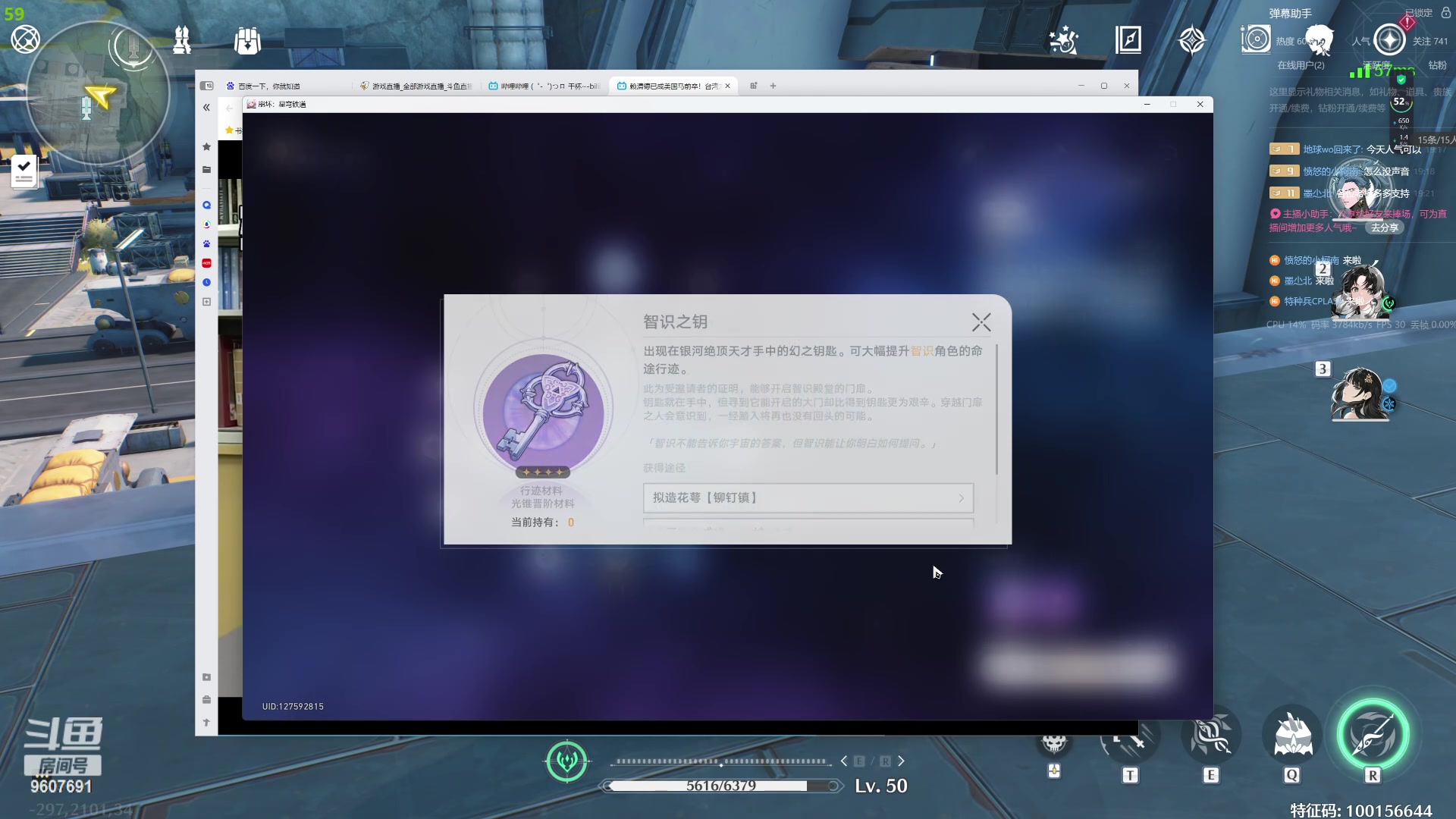Activate the Q skill icon
The height and width of the screenshot is (819, 1456).
click(1292, 735)
